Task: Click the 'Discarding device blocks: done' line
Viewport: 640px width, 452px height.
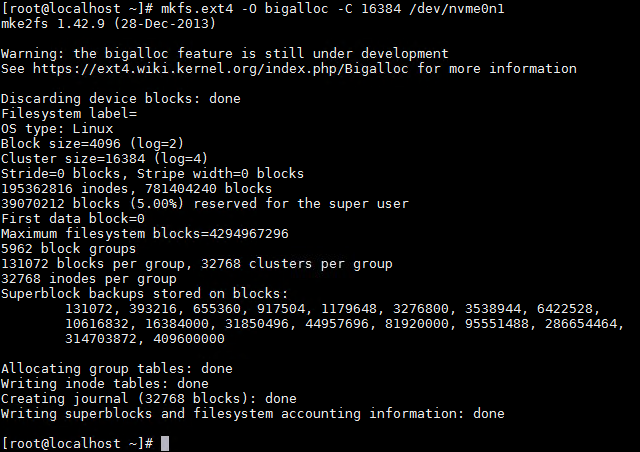Action: (x=120, y=98)
